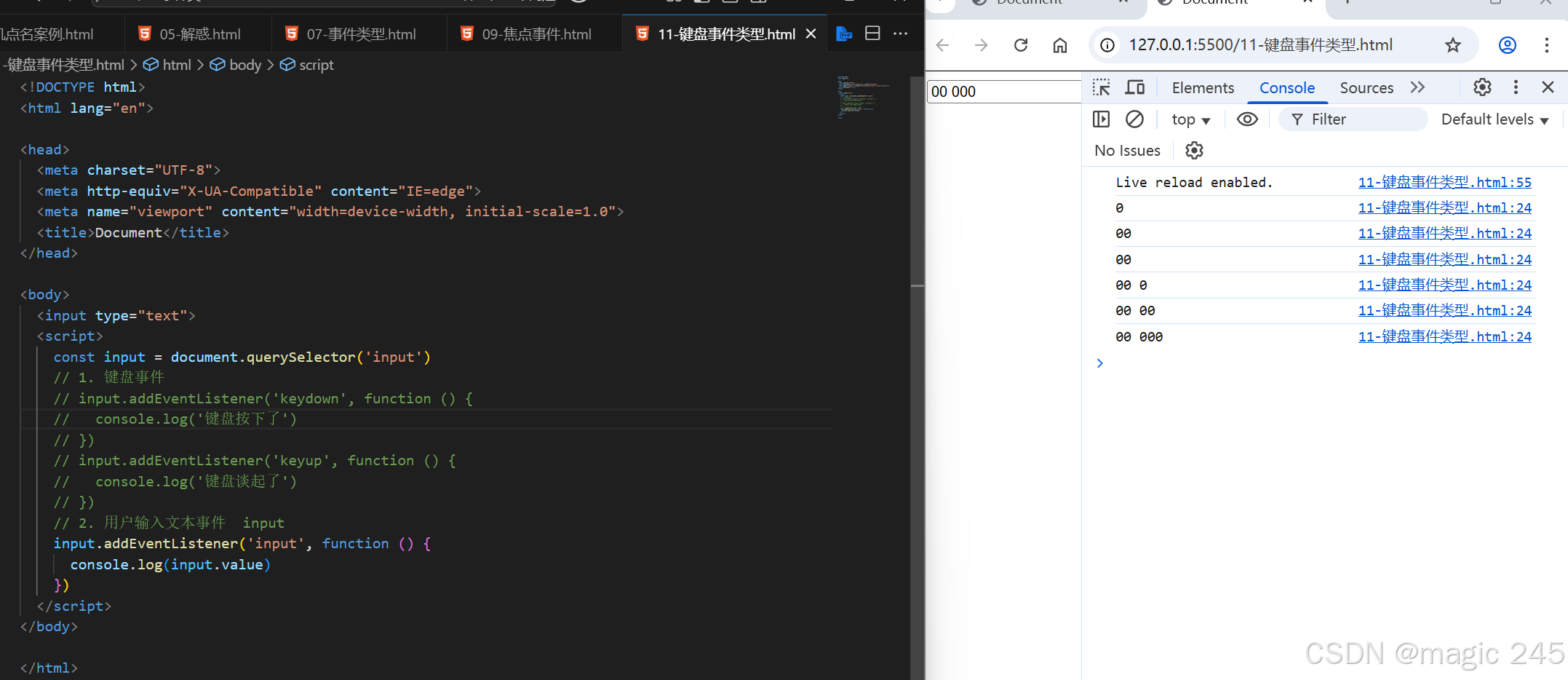The image size is (1568, 680).
Task: Select the Console tab in DevTools
Action: 1287,88
